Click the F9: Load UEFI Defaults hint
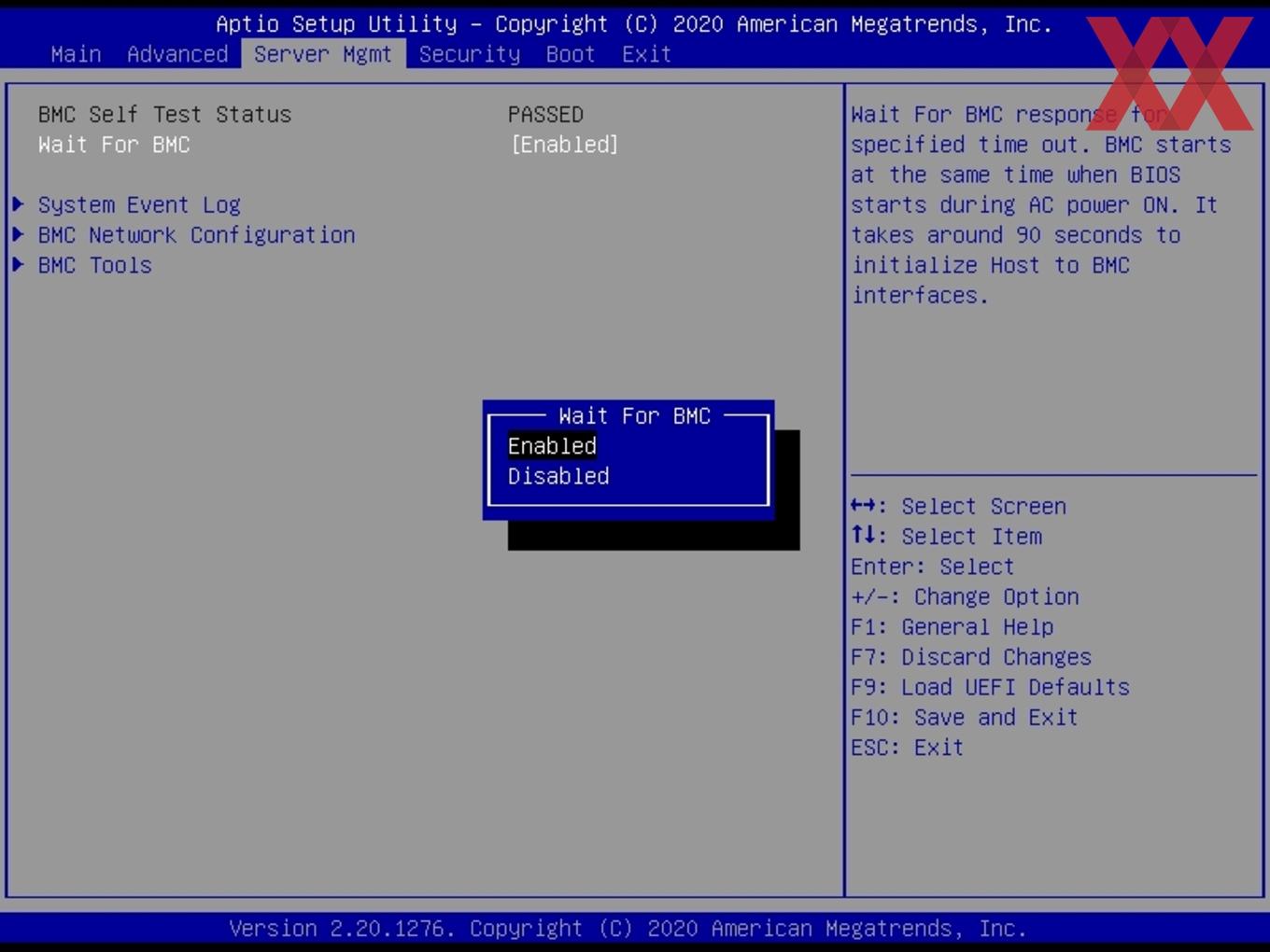Viewport: 1270px width, 952px height. (990, 687)
